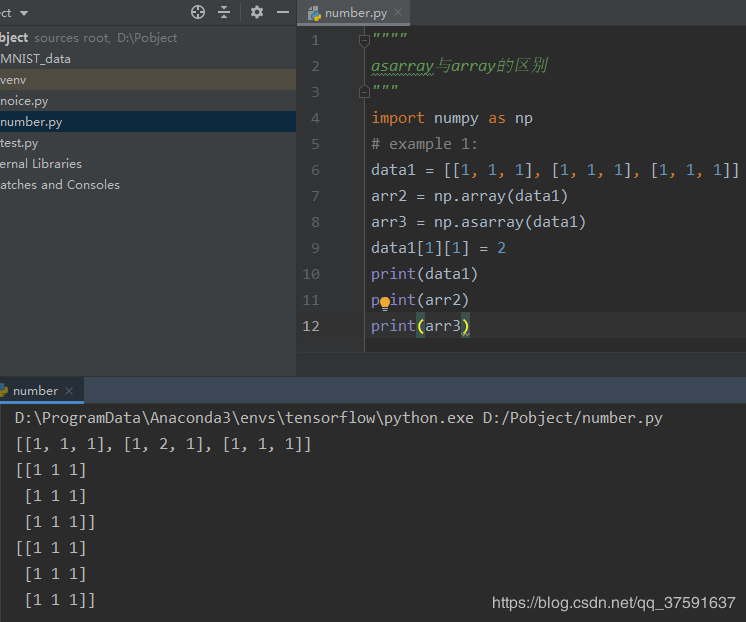Collapse the docstring fold marker on line 1
This screenshot has width=746, height=622.
[x=364, y=41]
